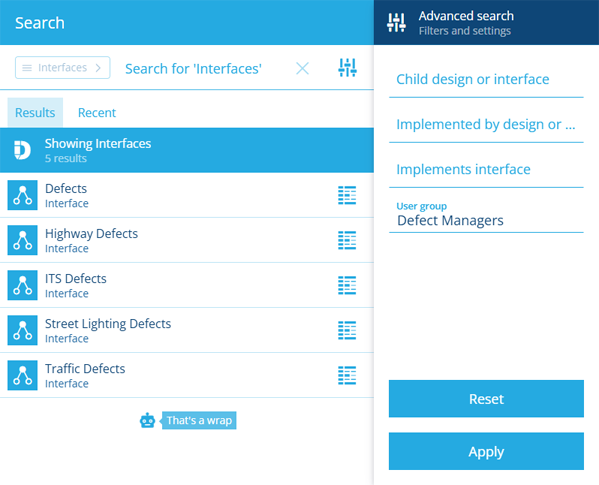Open the Child design or interface filter
The image size is (599, 485).
(x=486, y=79)
